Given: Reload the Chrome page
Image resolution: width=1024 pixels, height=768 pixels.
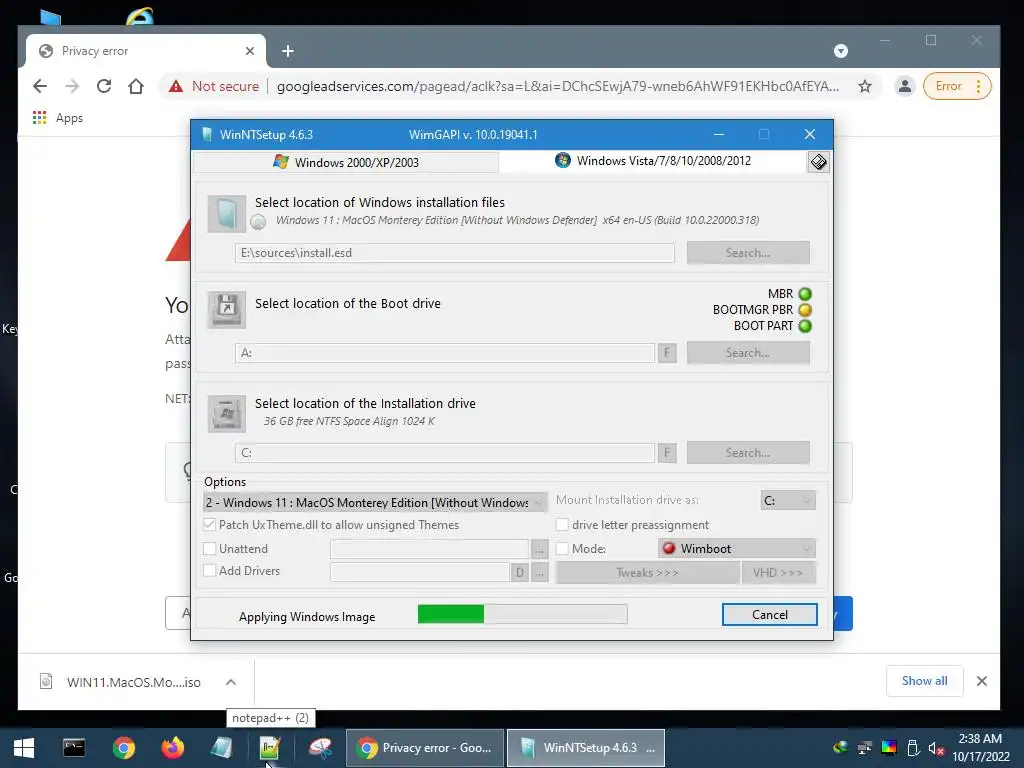Looking at the screenshot, I should 104,86.
